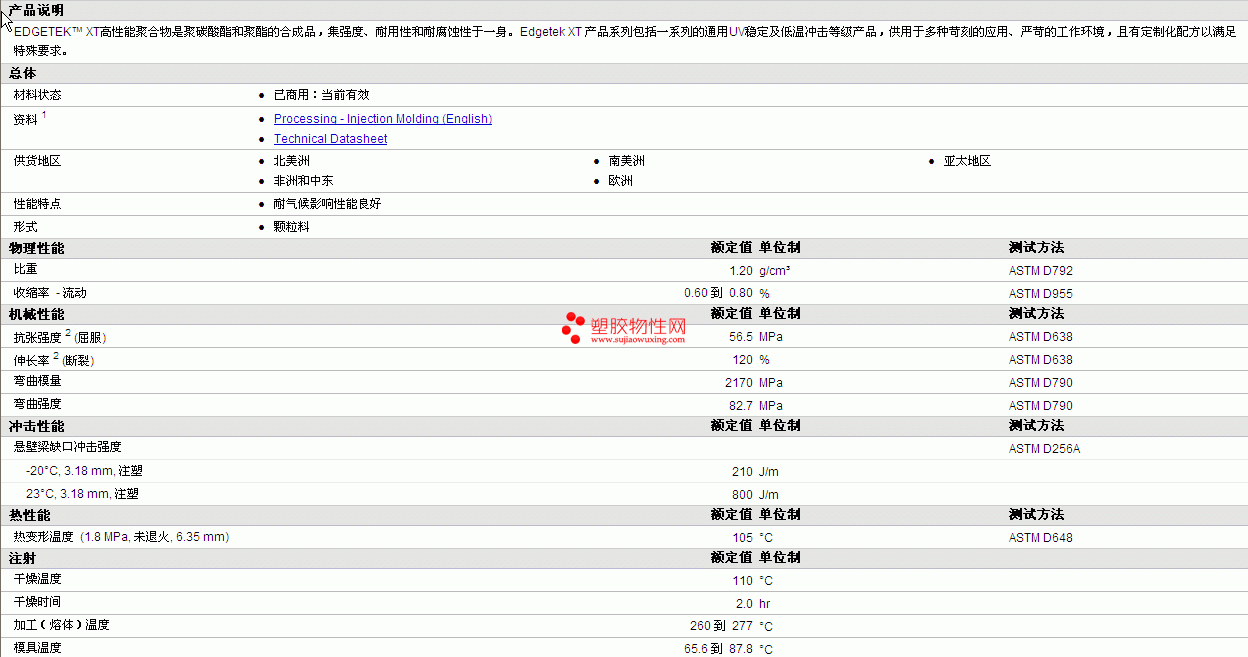
Task: Click the 颗粒料 form value
Action: point(291,227)
